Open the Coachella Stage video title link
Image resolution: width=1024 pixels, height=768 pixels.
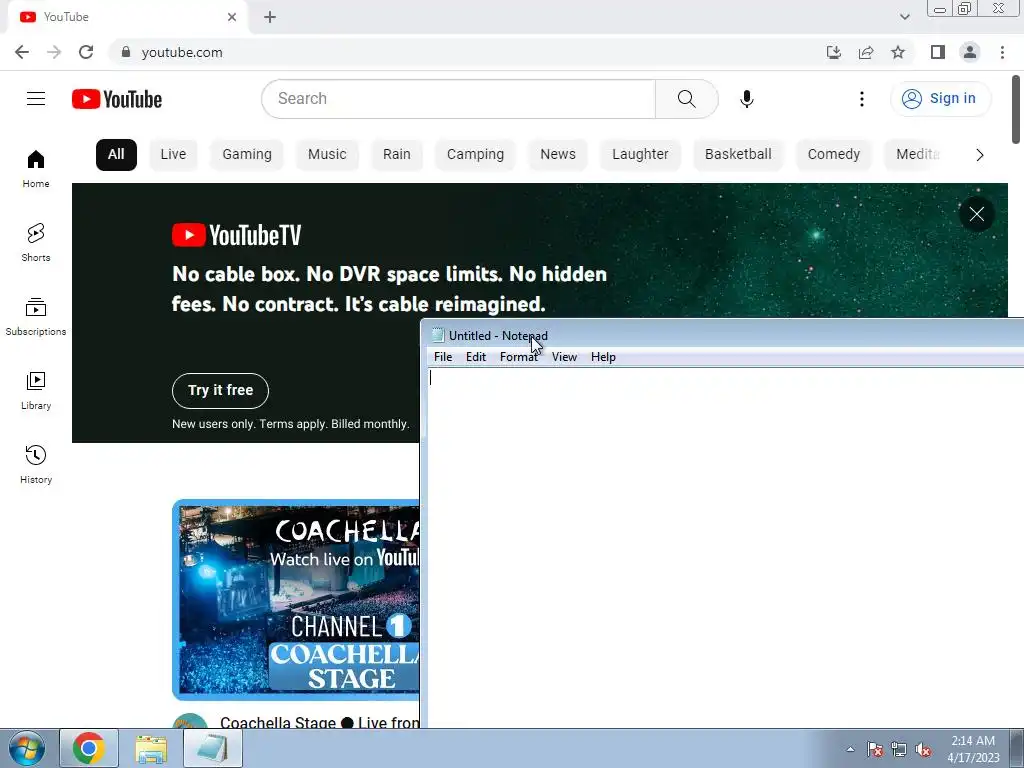click(x=319, y=722)
